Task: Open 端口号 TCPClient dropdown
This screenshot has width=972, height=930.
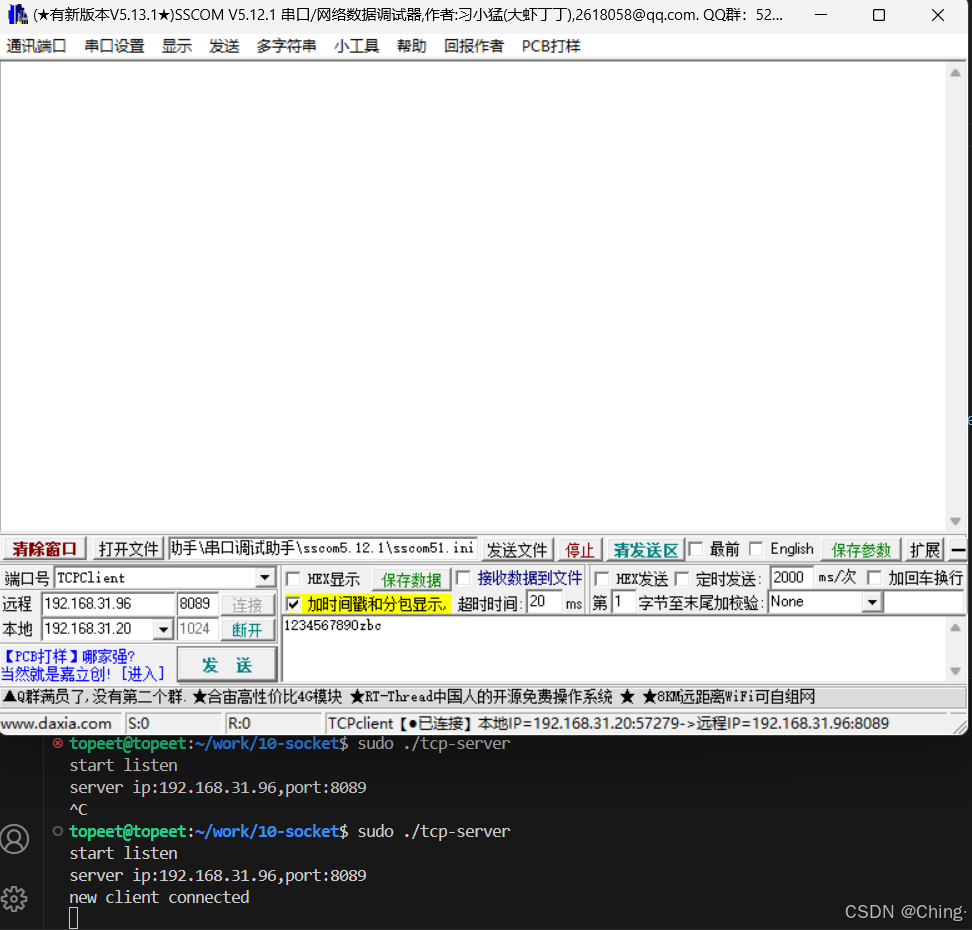Action: point(265,578)
